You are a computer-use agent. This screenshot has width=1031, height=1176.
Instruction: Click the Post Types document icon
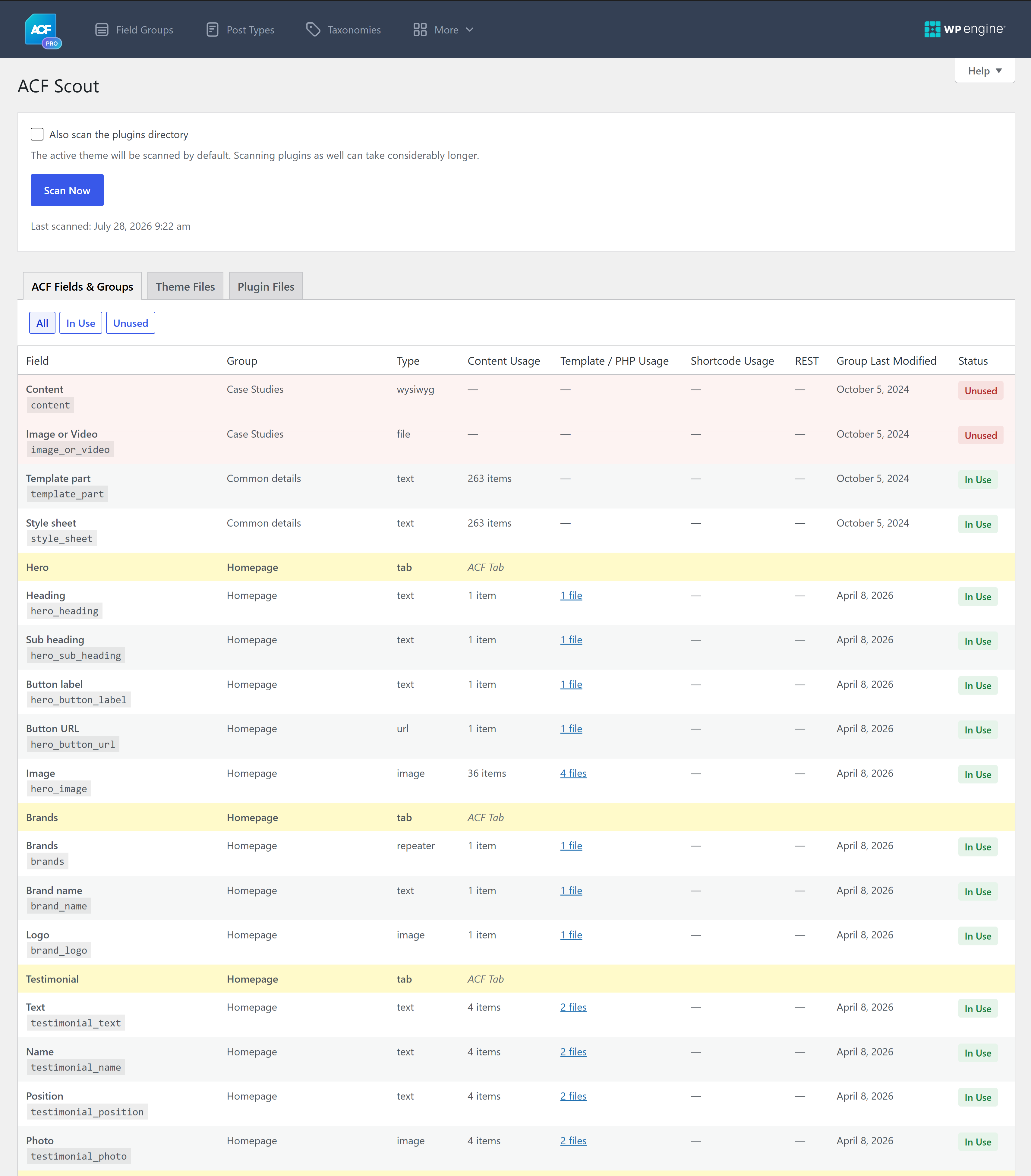pos(212,30)
